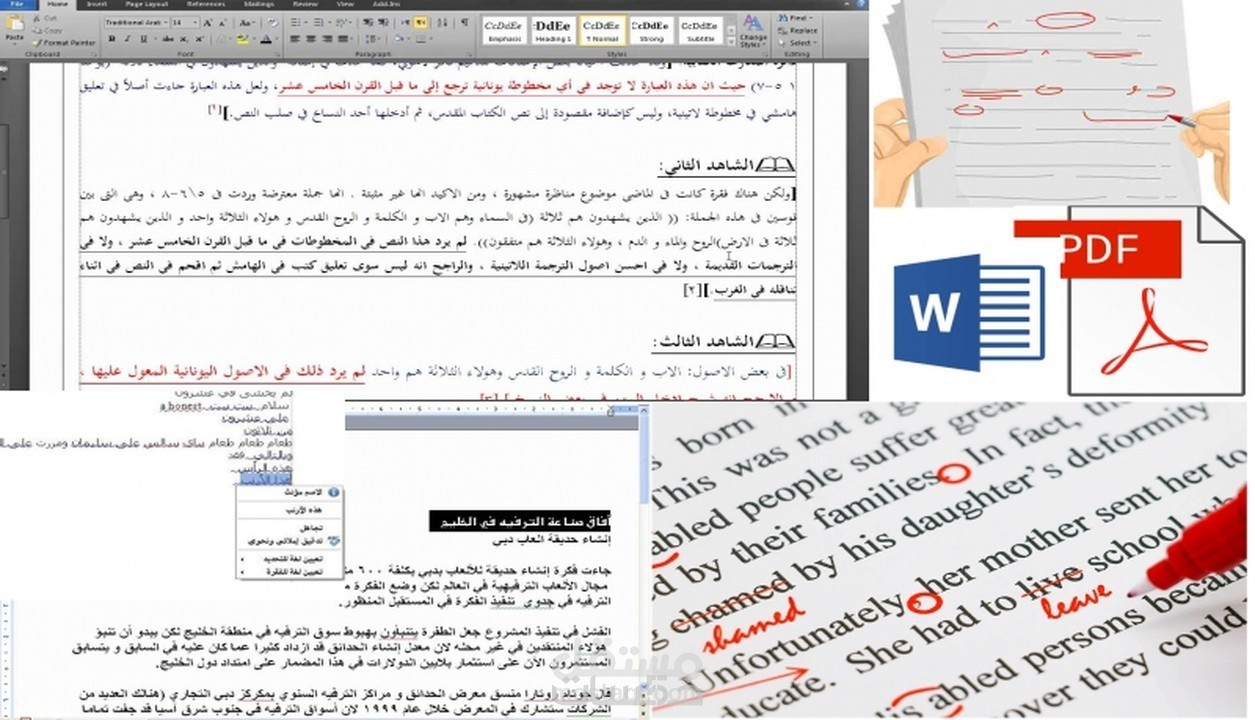
Task: Apply the Strong style
Action: pos(652,30)
